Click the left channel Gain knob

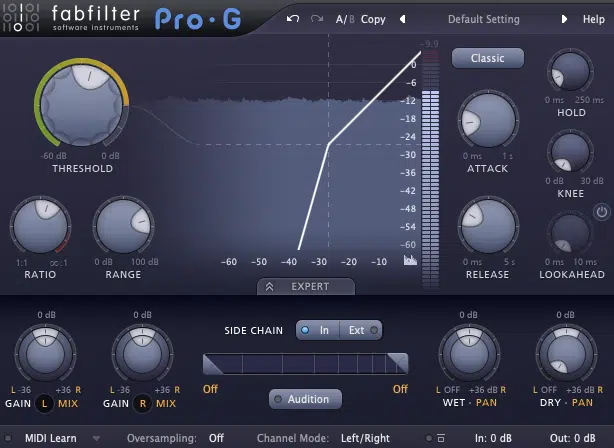tap(45, 354)
